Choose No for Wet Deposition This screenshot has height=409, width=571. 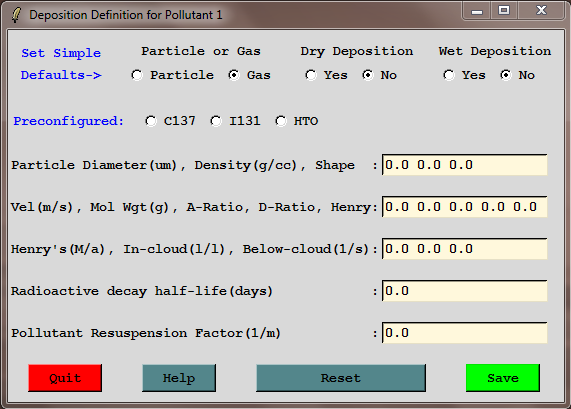click(505, 75)
